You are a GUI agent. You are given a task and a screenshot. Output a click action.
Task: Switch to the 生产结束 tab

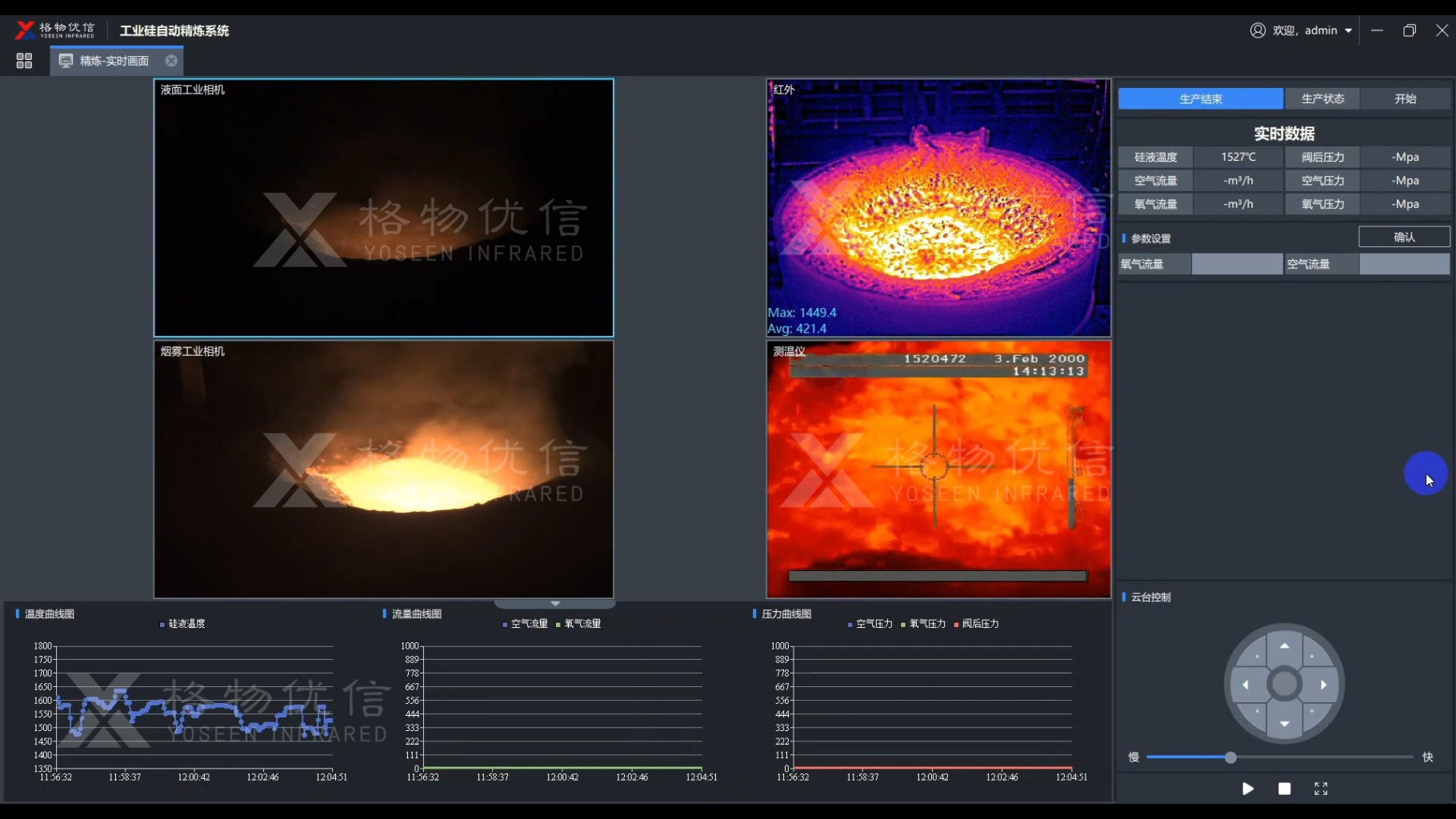click(x=1200, y=98)
